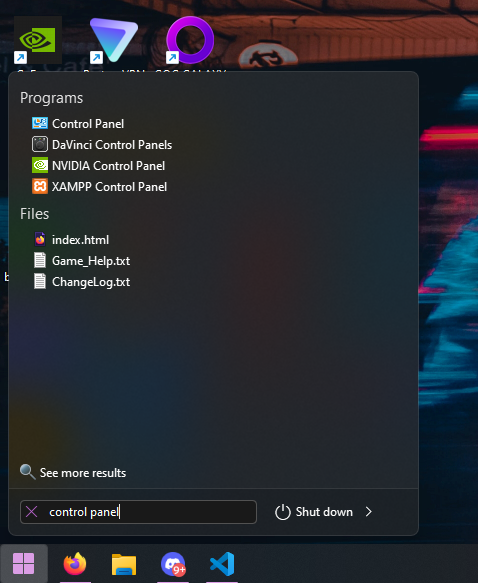Select the Proton VPN desktop shortcut
Viewport: 478px width, 583px height.
114,40
